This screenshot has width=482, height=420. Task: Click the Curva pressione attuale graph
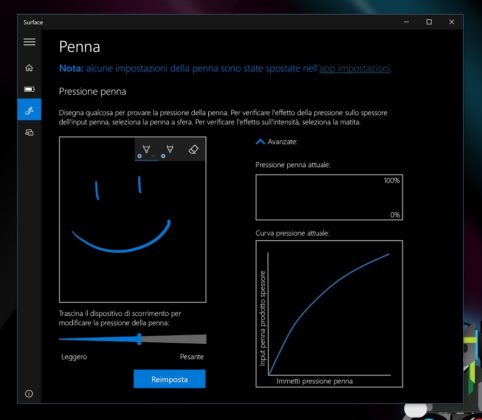[329, 314]
